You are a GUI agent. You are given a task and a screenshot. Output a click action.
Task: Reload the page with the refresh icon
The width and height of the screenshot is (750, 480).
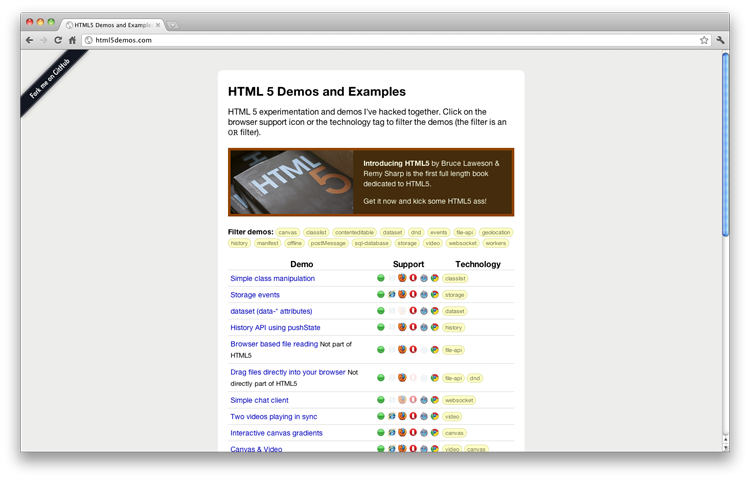point(58,40)
